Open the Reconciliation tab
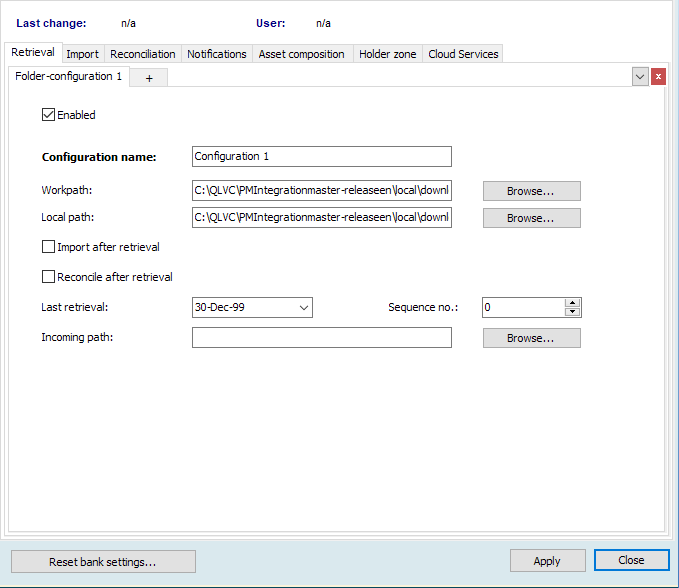 point(142,54)
